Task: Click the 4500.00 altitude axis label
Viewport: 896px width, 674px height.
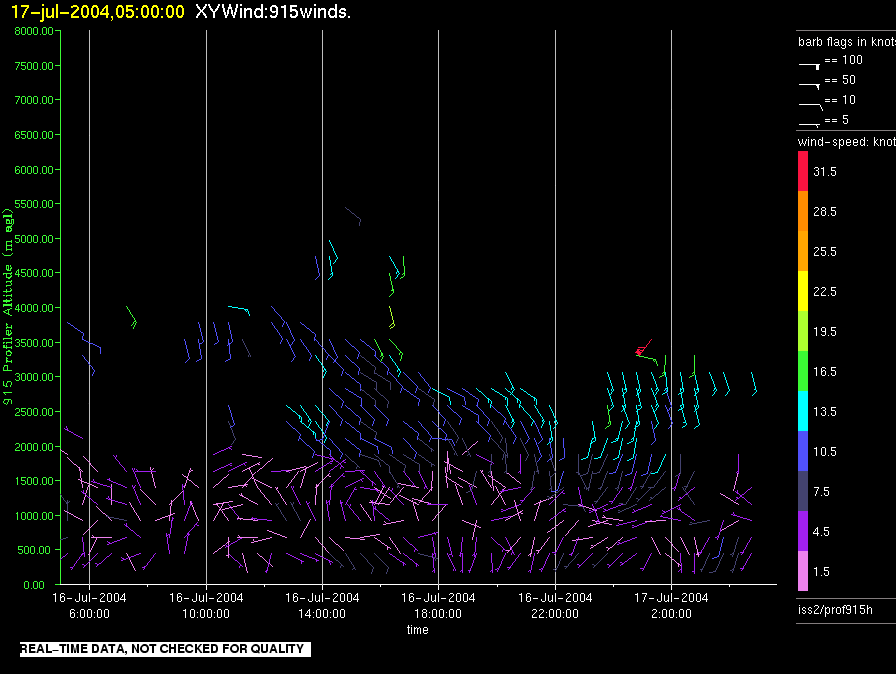Action: 34,273
